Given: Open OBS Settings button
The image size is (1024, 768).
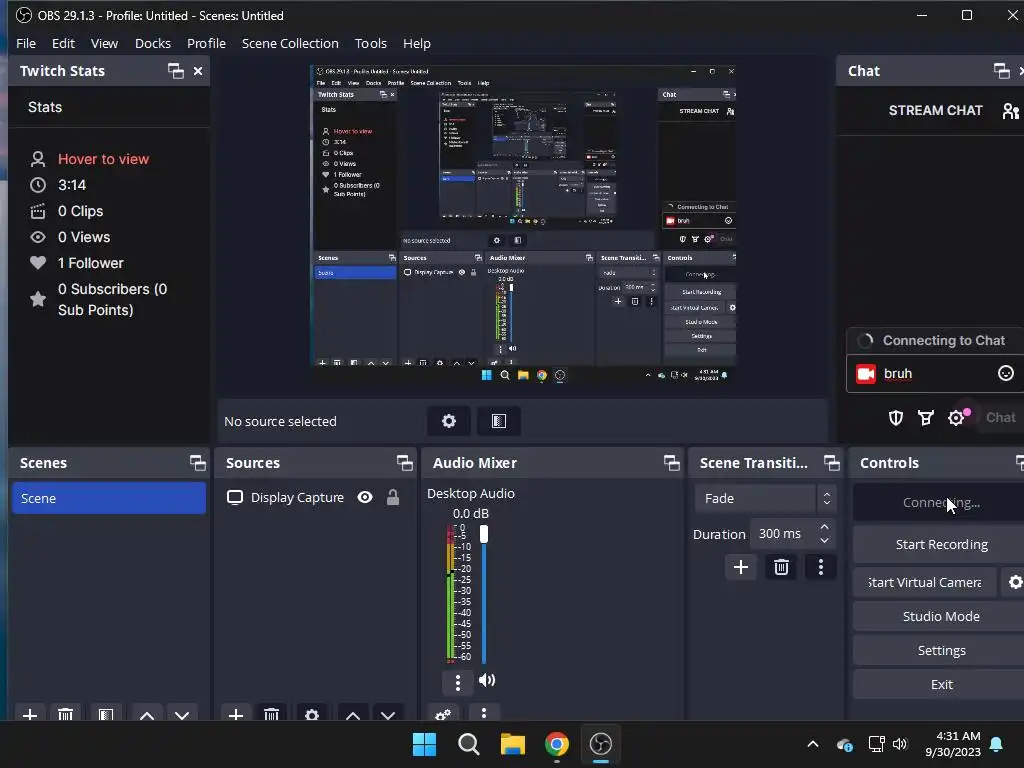Looking at the screenshot, I should 940,650.
